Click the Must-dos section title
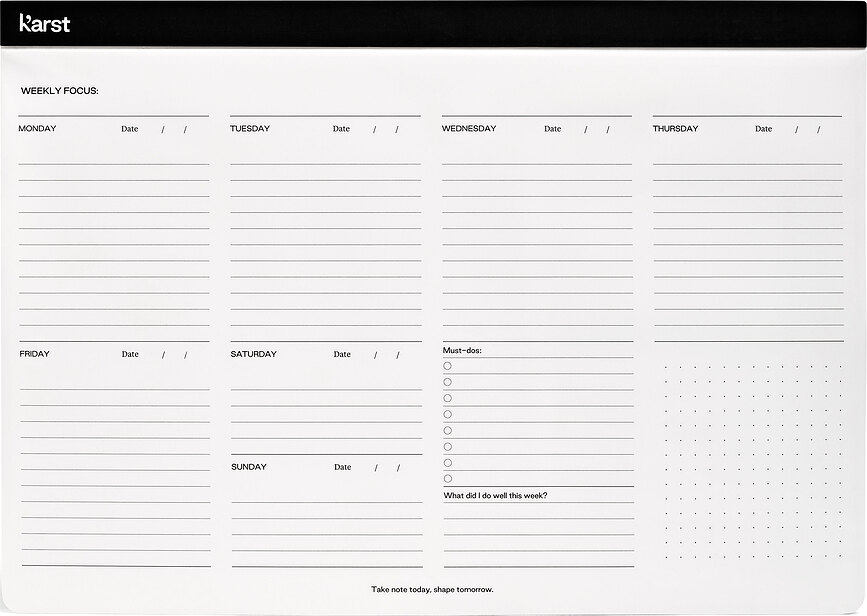867x616 pixels. pos(462,351)
